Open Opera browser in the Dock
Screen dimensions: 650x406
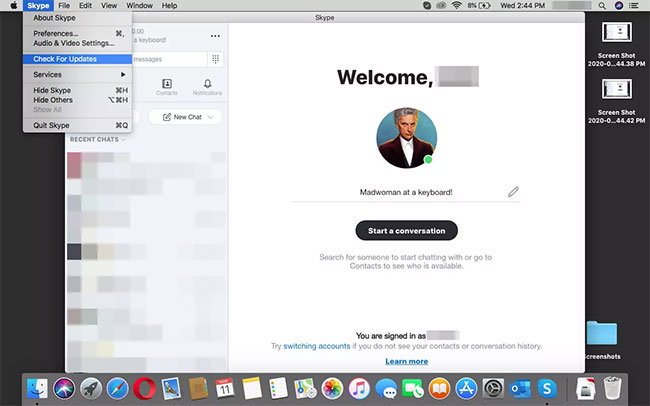[144, 389]
